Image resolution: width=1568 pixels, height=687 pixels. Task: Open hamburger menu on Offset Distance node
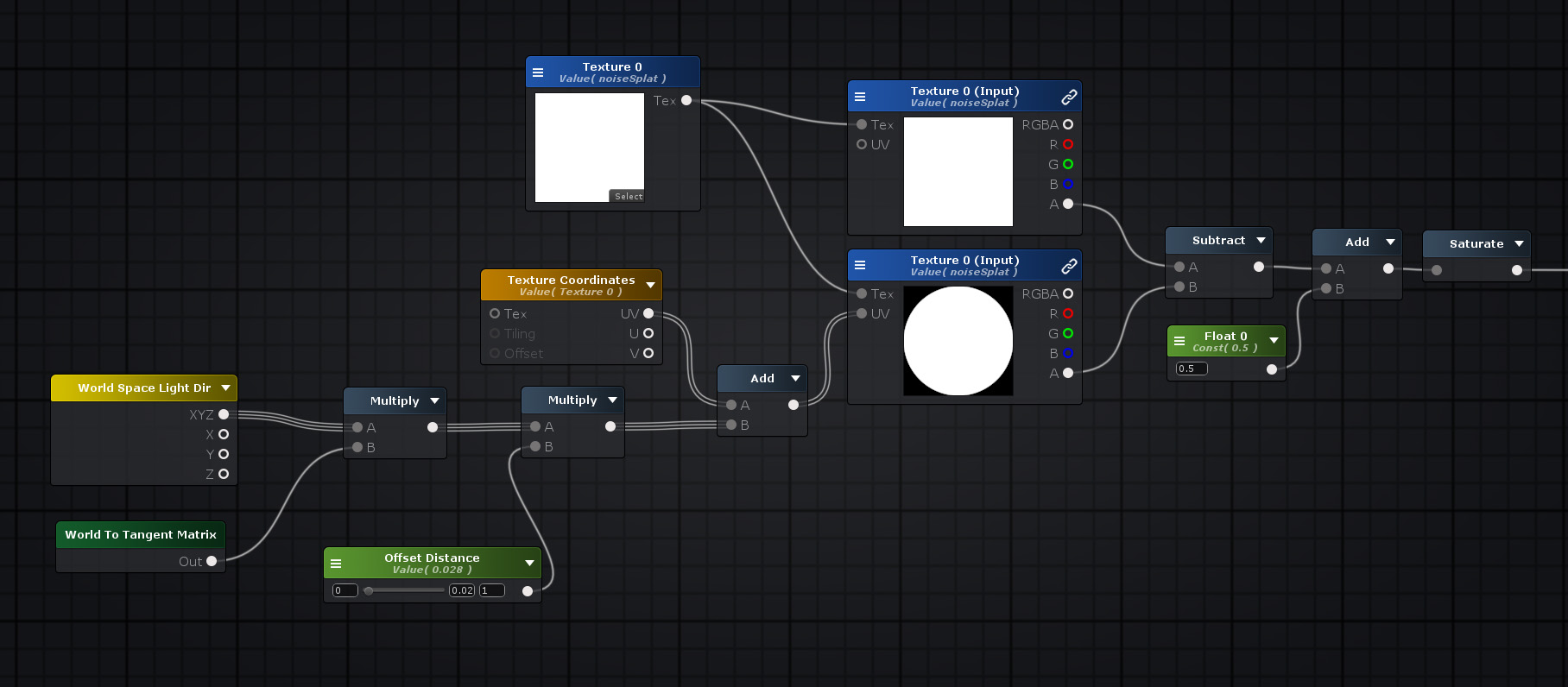click(x=336, y=564)
